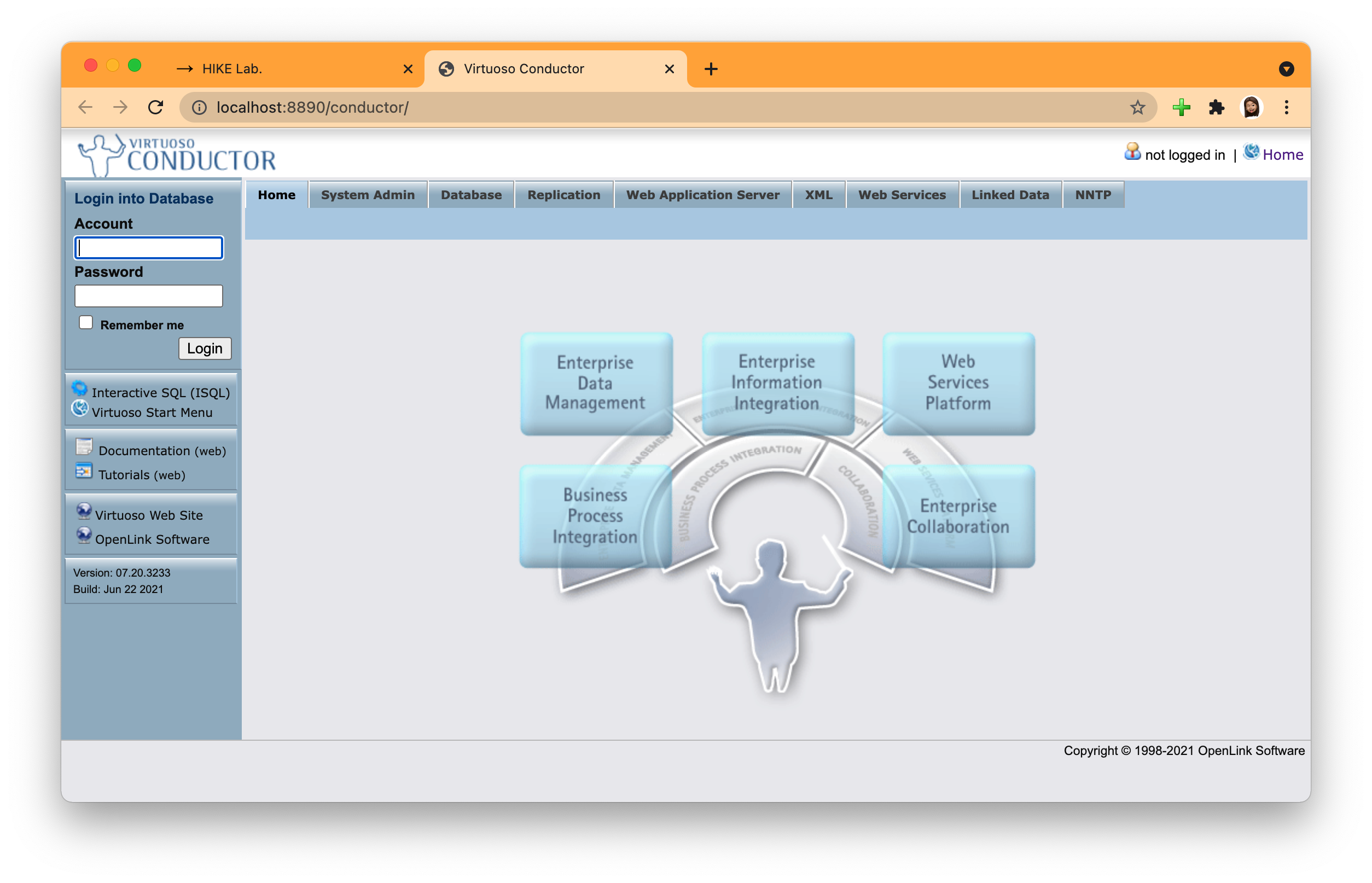Open the Virtuoso Start Menu link
1372x883 pixels.
(152, 413)
